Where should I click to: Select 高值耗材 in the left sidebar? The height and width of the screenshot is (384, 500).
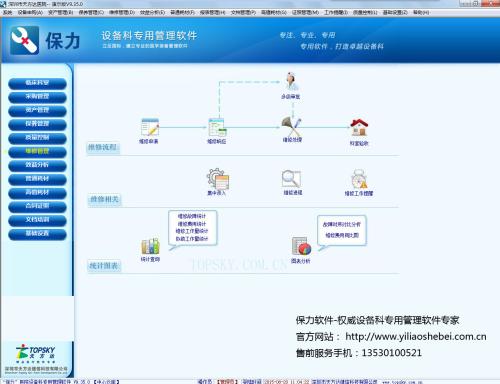click(37, 193)
